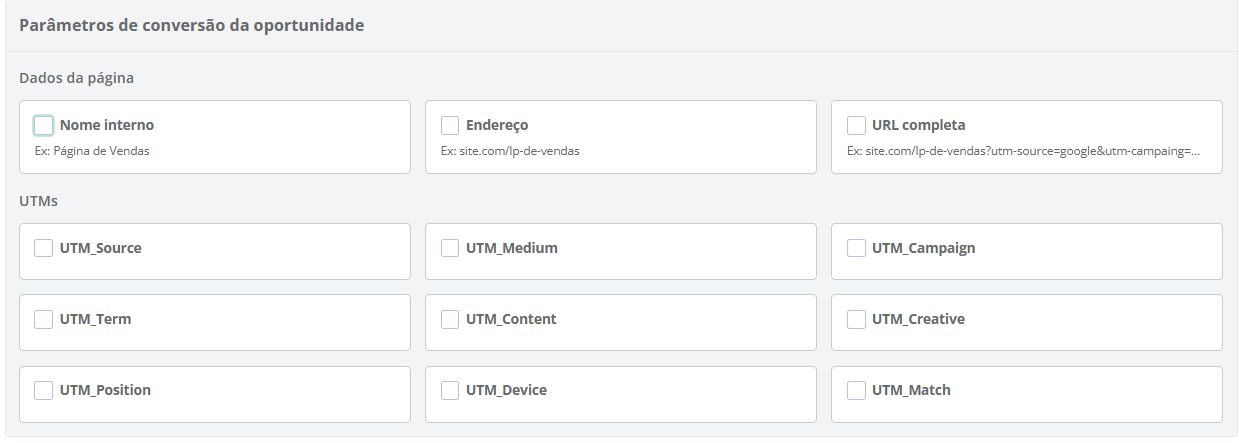Select the UTM_Medium checkbox
The width and height of the screenshot is (1239, 443).
(x=450, y=248)
